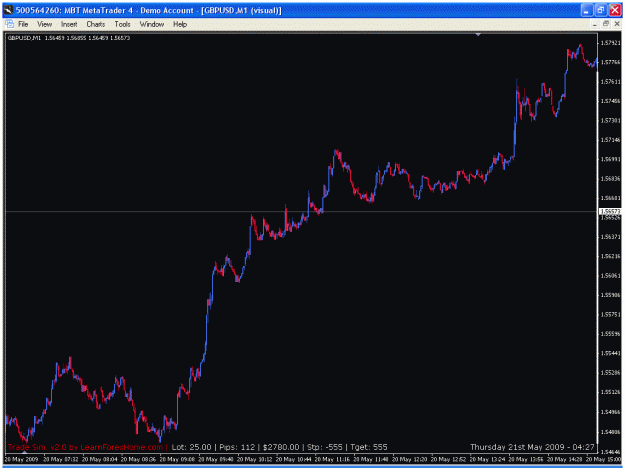The image size is (625, 468).
Task: Click the '$2780.00' profit readout
Action: (281, 447)
